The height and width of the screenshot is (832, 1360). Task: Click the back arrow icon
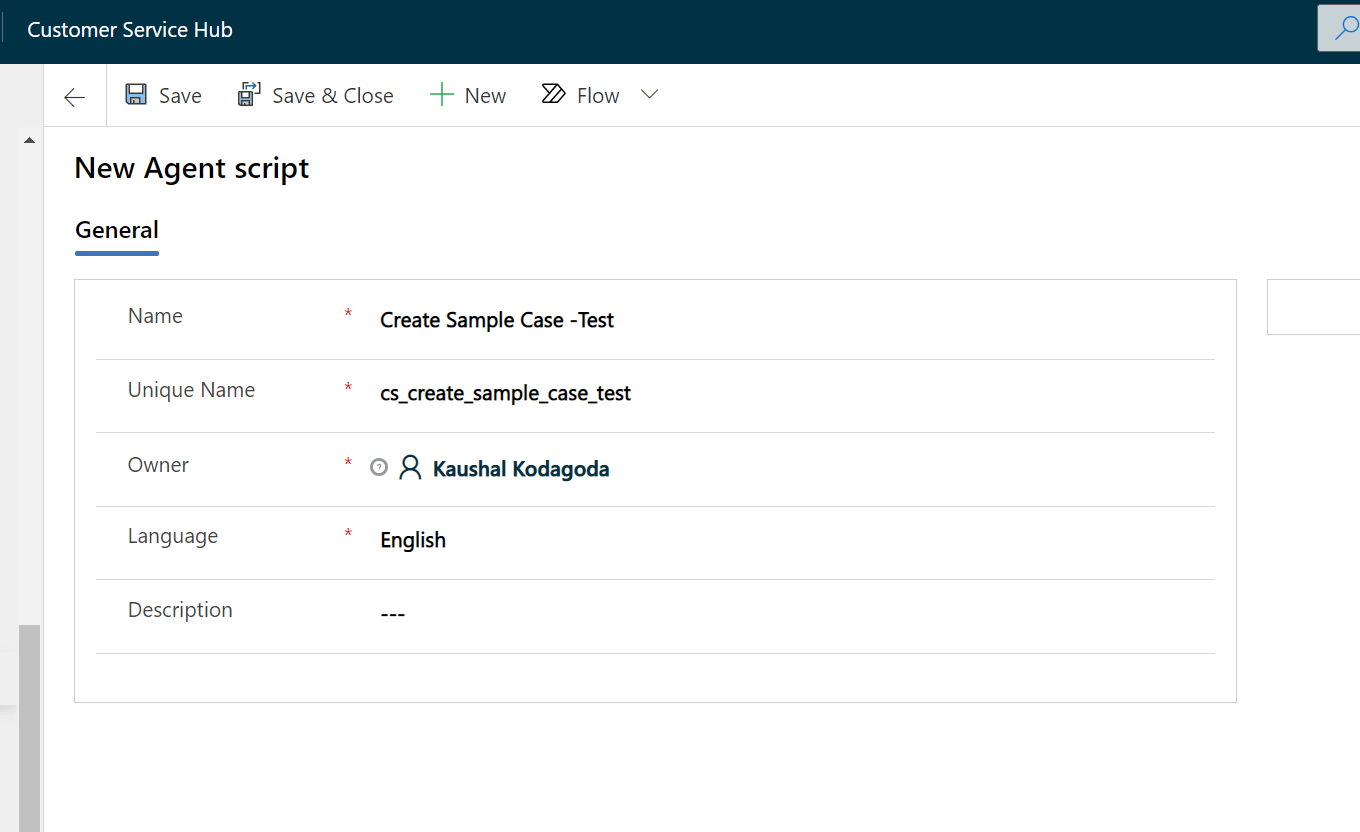[75, 96]
